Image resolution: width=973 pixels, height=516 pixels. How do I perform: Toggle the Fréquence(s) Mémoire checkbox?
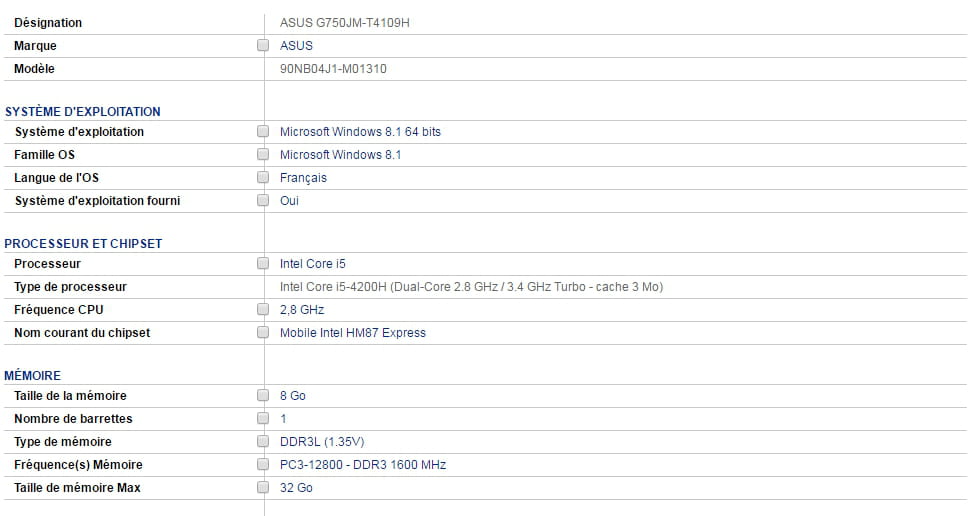coord(263,465)
